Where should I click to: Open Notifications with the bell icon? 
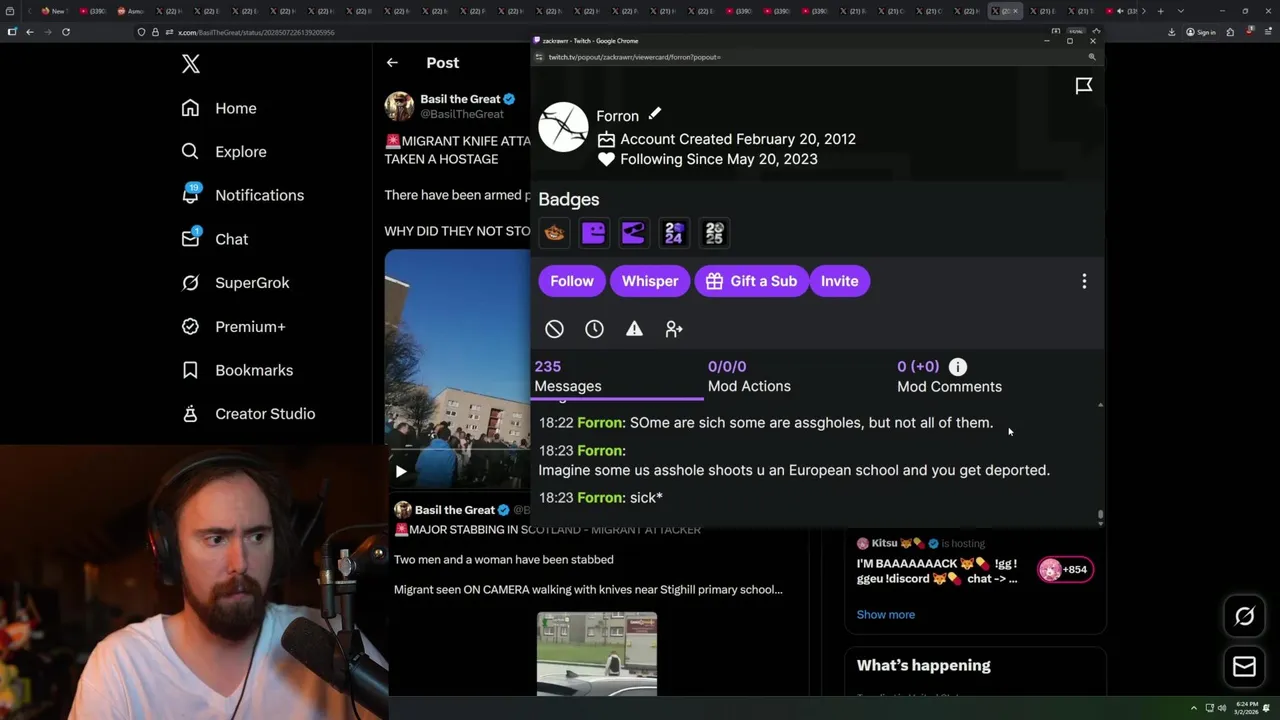[190, 195]
